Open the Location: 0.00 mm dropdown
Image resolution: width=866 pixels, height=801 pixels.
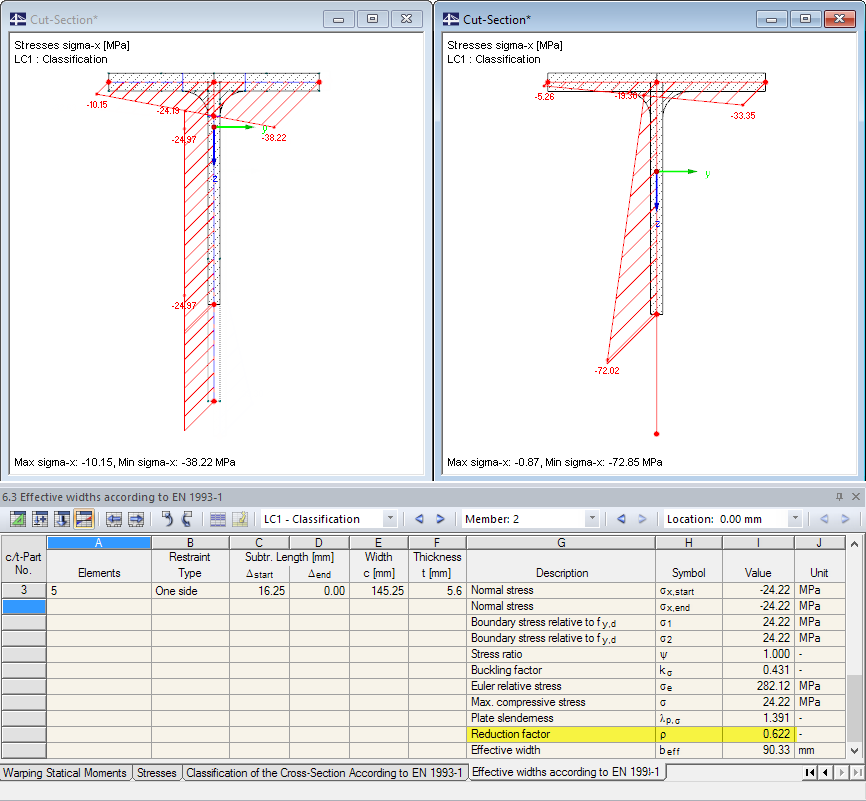[x=797, y=519]
